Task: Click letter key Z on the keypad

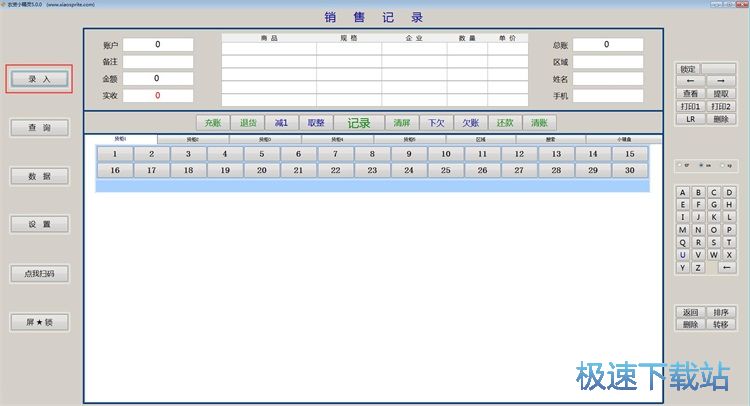Action: coord(698,268)
